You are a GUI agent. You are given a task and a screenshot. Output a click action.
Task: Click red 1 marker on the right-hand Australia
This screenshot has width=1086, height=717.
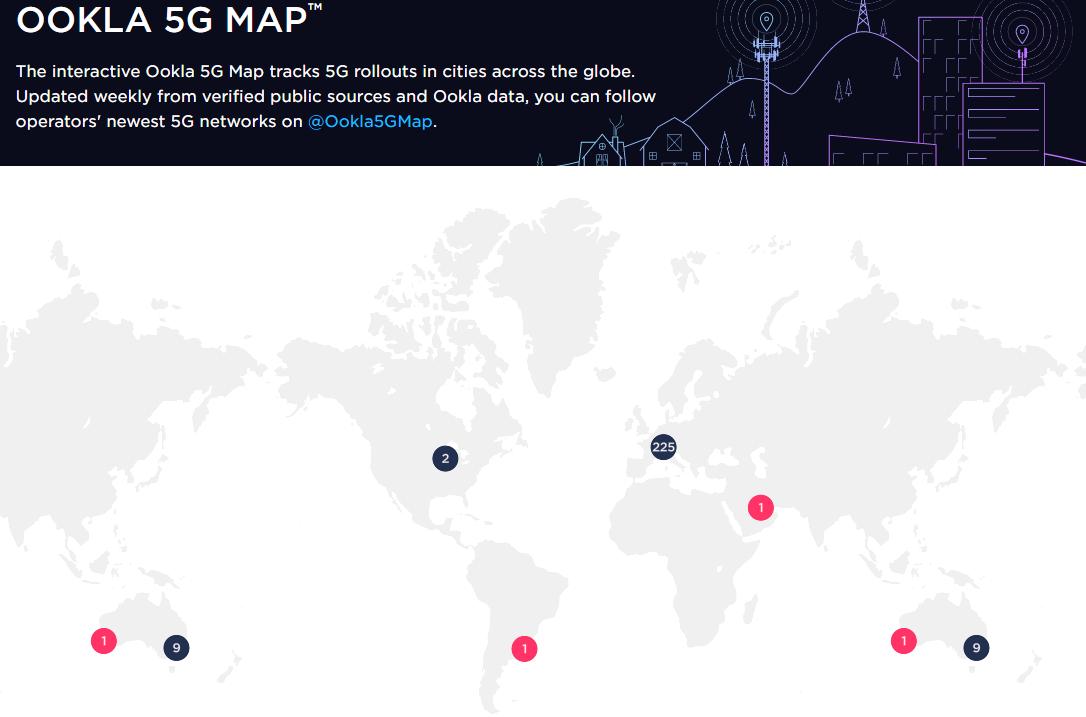[904, 640]
